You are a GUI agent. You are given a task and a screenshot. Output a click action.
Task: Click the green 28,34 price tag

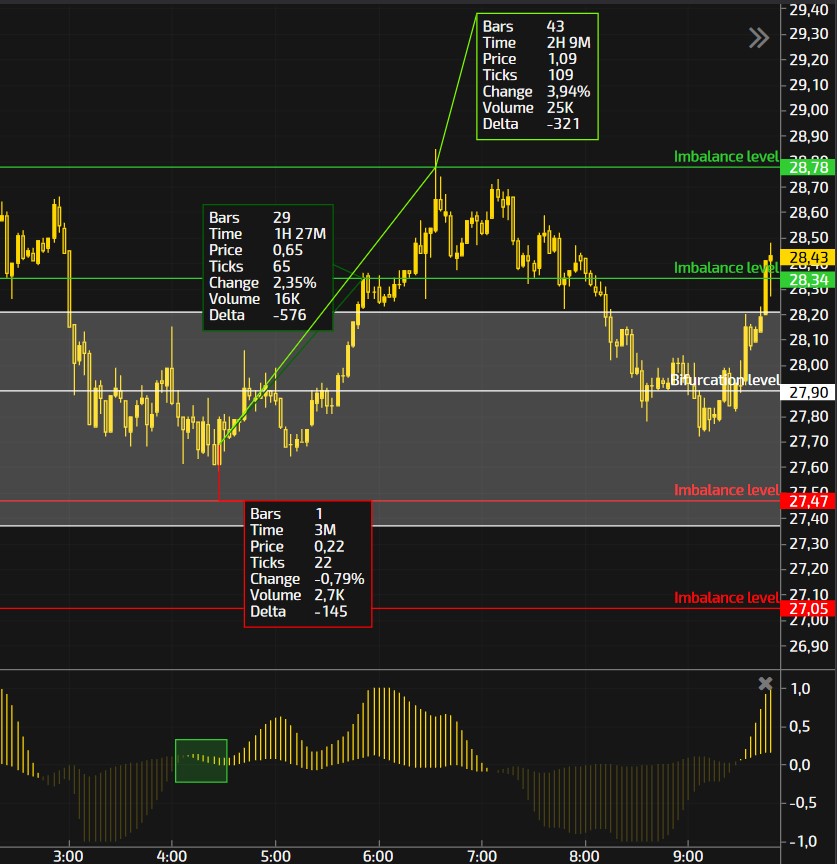[x=806, y=279]
